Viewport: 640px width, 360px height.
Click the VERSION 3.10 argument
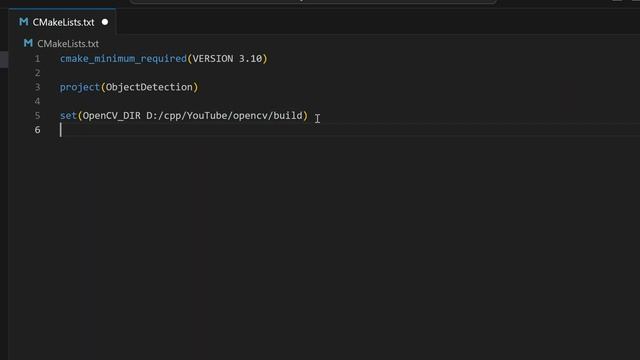[227, 59]
